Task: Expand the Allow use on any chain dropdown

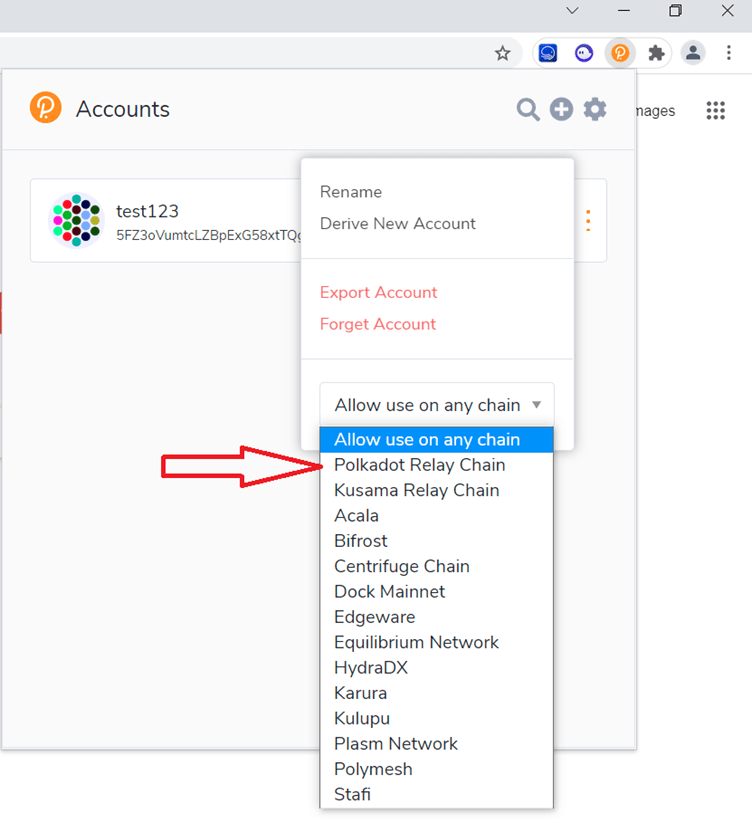Action: click(437, 405)
